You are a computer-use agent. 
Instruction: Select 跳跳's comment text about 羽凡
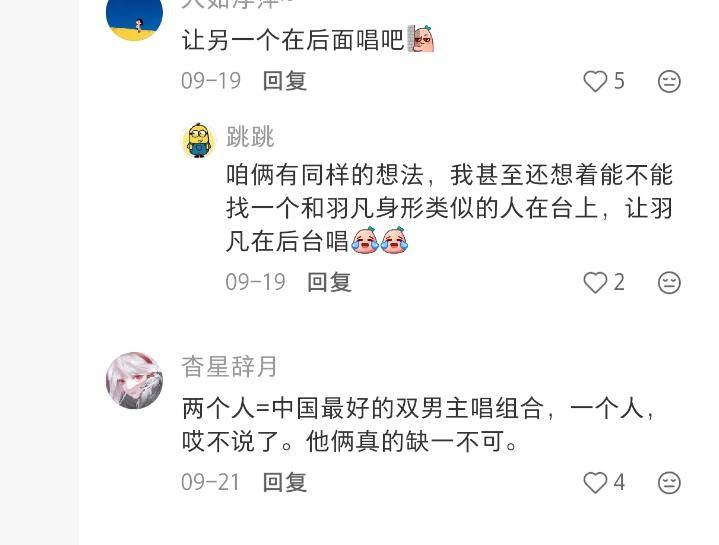pos(449,208)
